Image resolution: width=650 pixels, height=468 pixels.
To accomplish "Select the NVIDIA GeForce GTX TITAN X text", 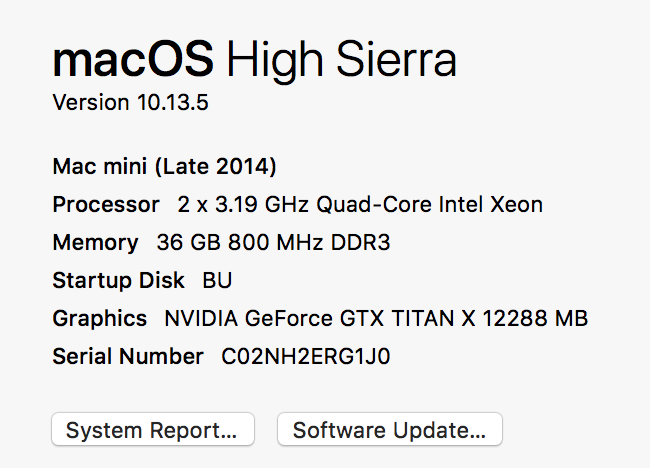I will (x=320, y=318).
